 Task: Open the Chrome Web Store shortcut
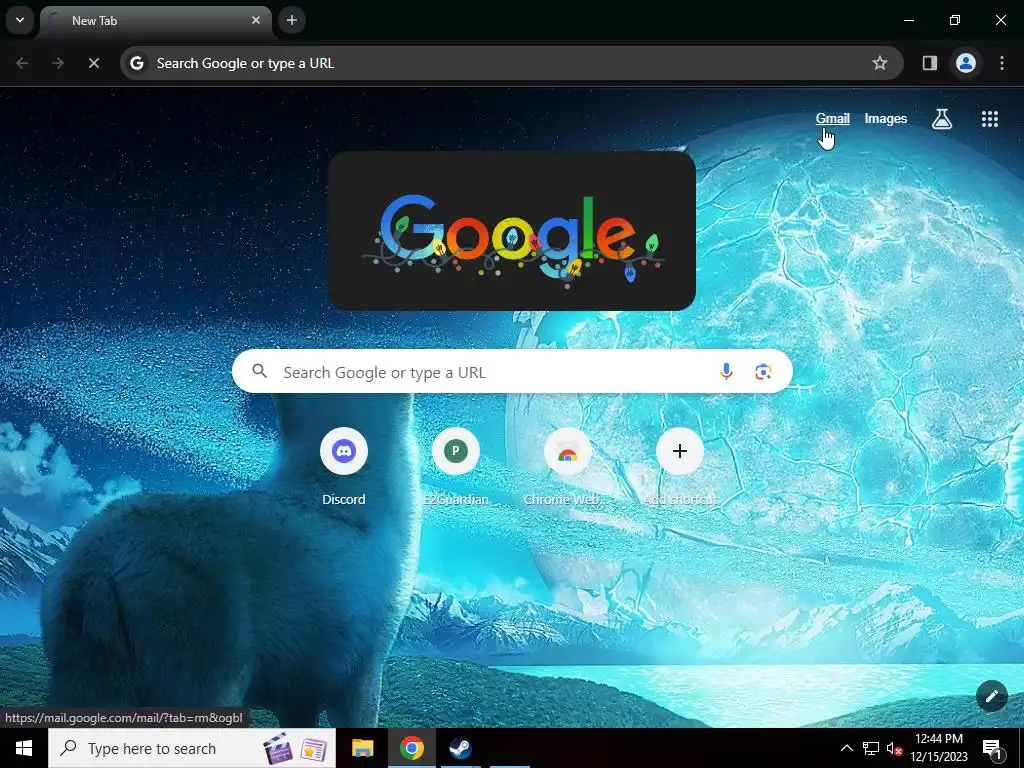[x=568, y=468]
